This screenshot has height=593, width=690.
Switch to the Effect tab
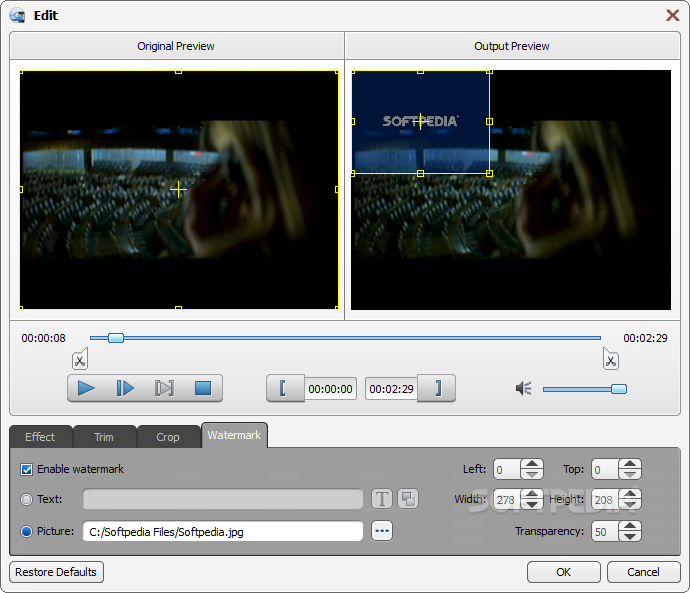pos(40,437)
